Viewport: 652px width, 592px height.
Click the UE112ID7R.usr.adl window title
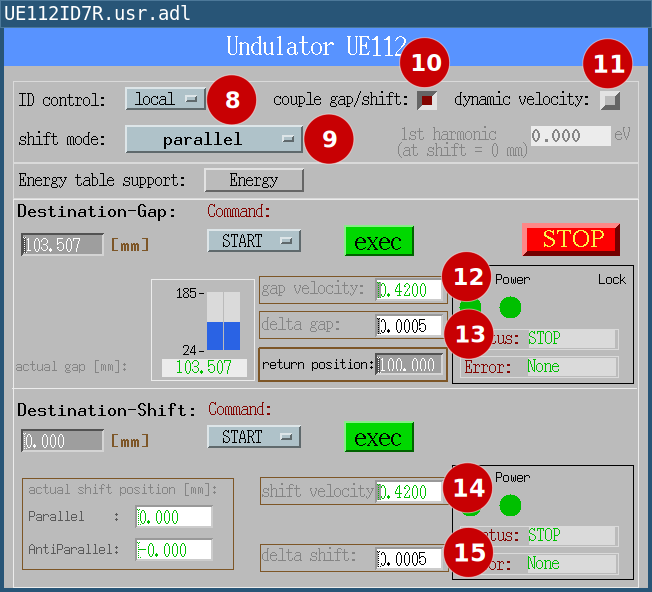tap(97, 13)
